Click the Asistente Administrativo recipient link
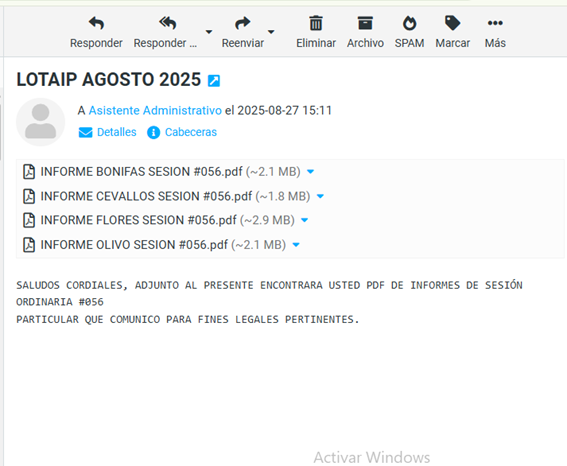 155,110
